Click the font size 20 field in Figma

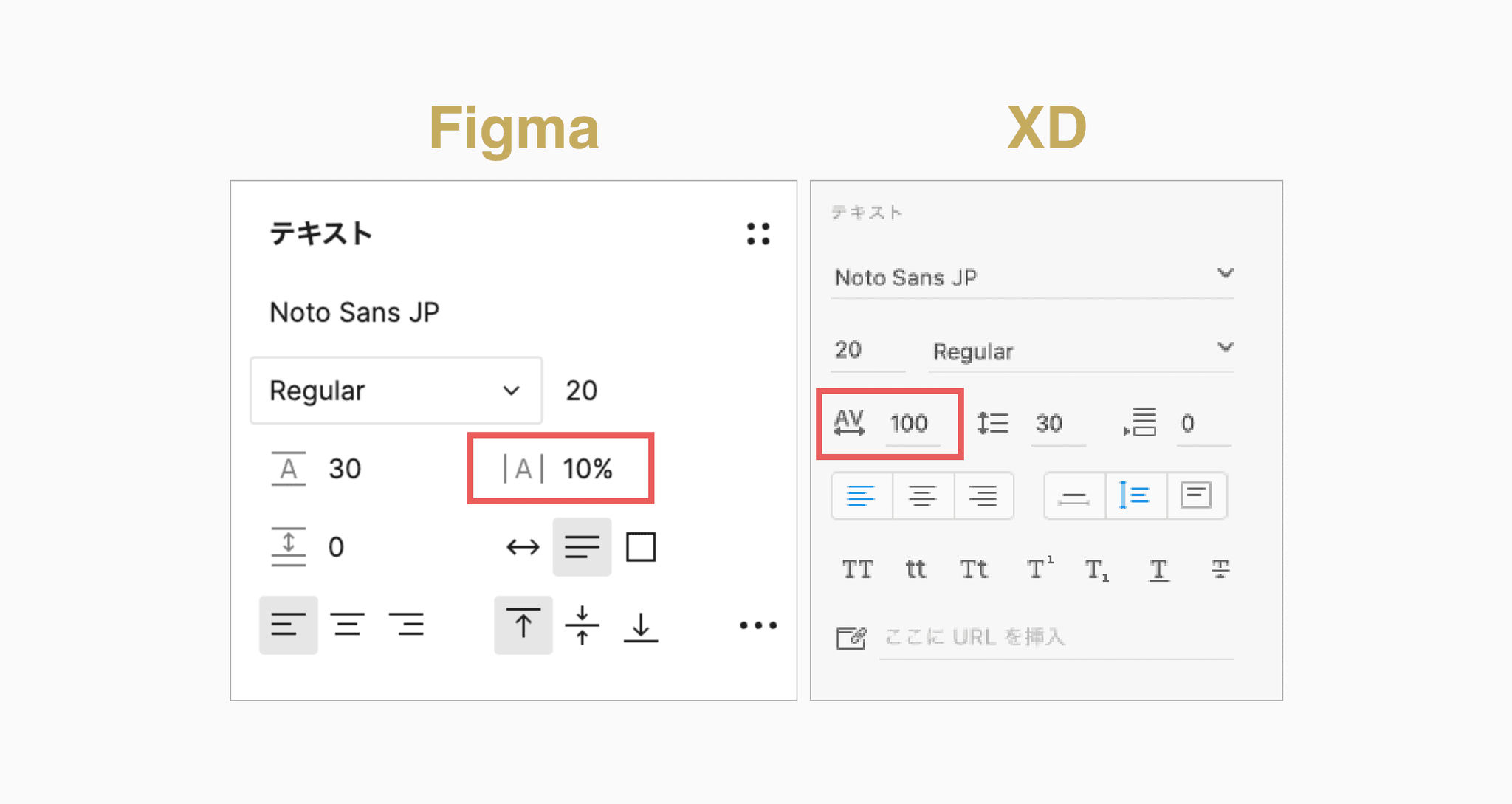coord(581,391)
